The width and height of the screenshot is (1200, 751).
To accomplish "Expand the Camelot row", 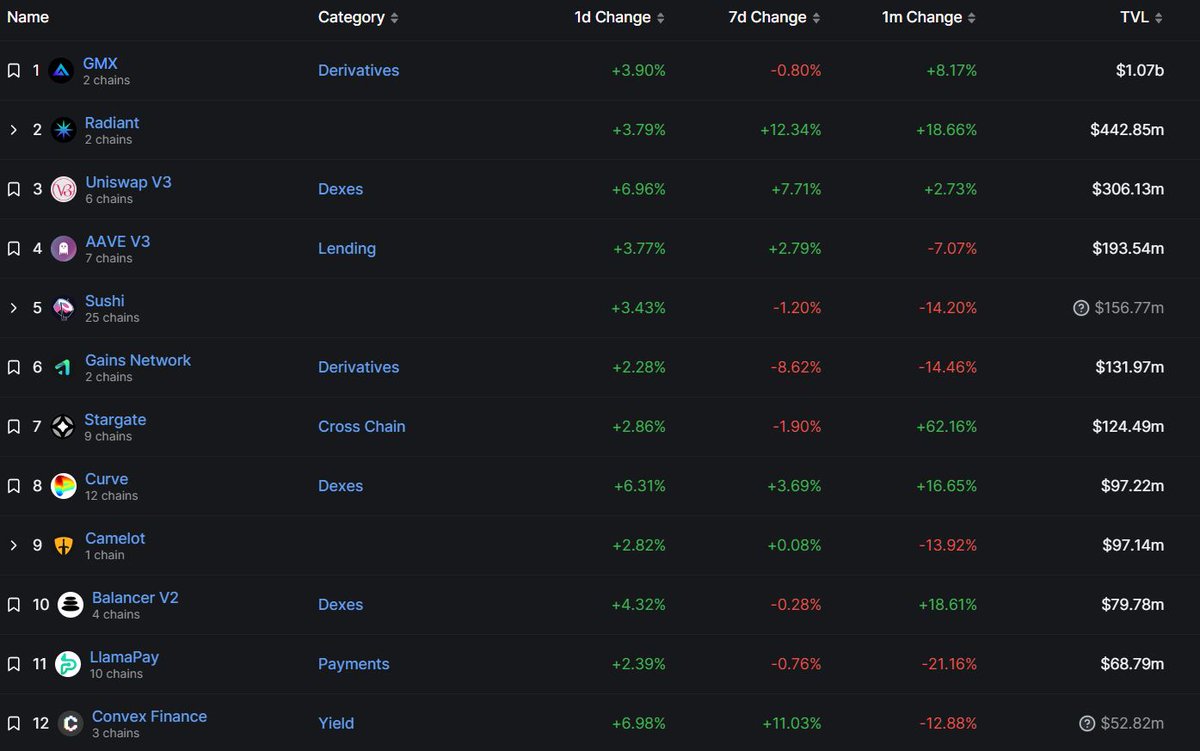I will point(14,545).
